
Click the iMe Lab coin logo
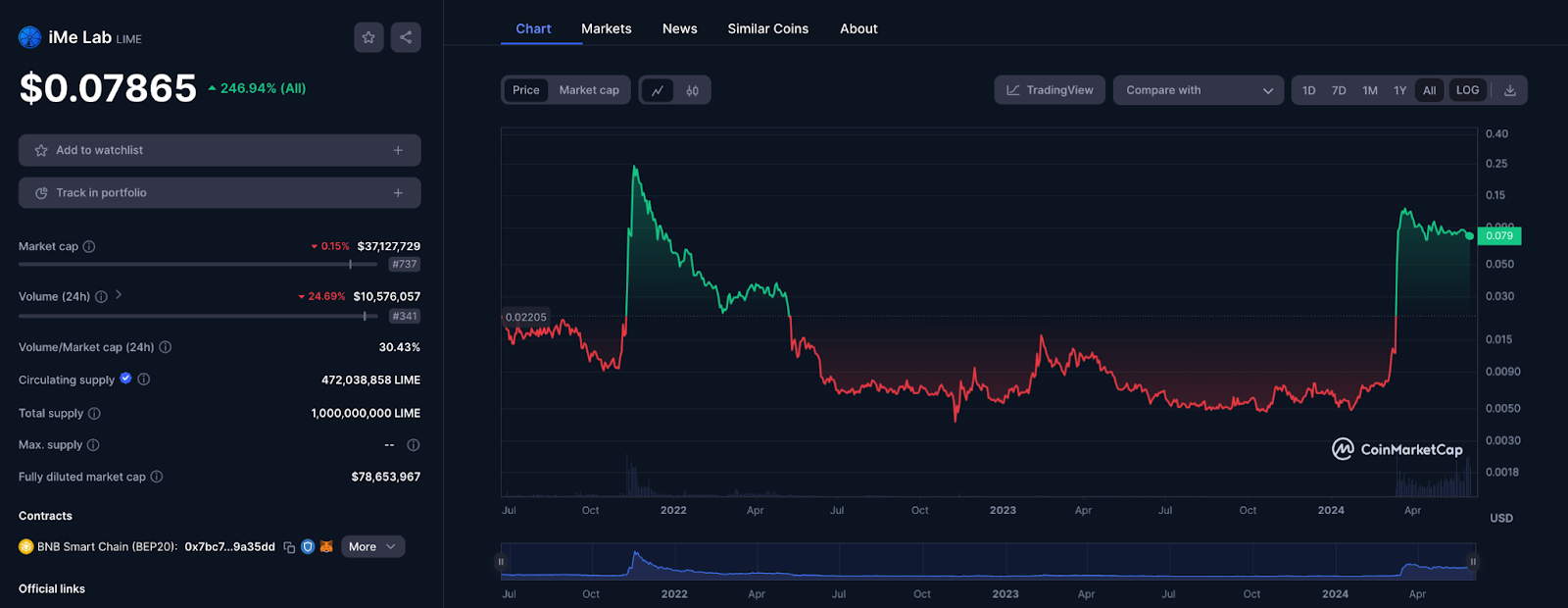click(x=30, y=37)
